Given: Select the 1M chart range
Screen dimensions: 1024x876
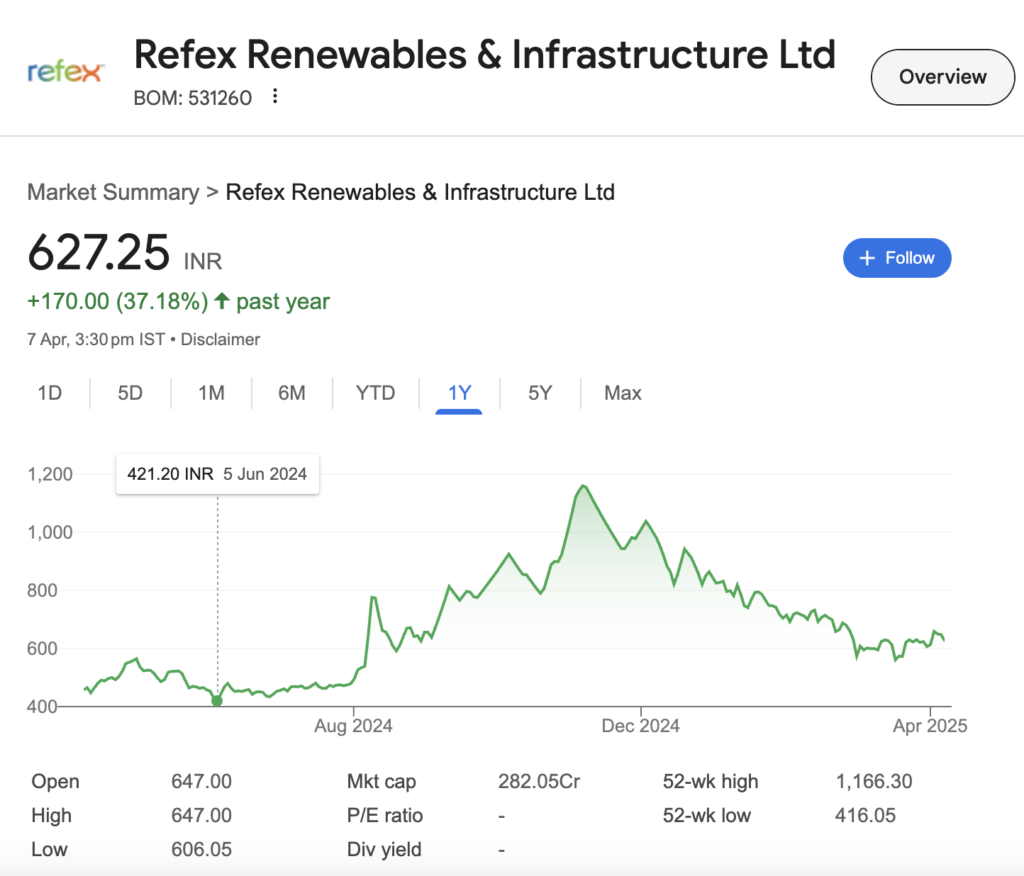Looking at the screenshot, I should pyautogui.click(x=211, y=393).
